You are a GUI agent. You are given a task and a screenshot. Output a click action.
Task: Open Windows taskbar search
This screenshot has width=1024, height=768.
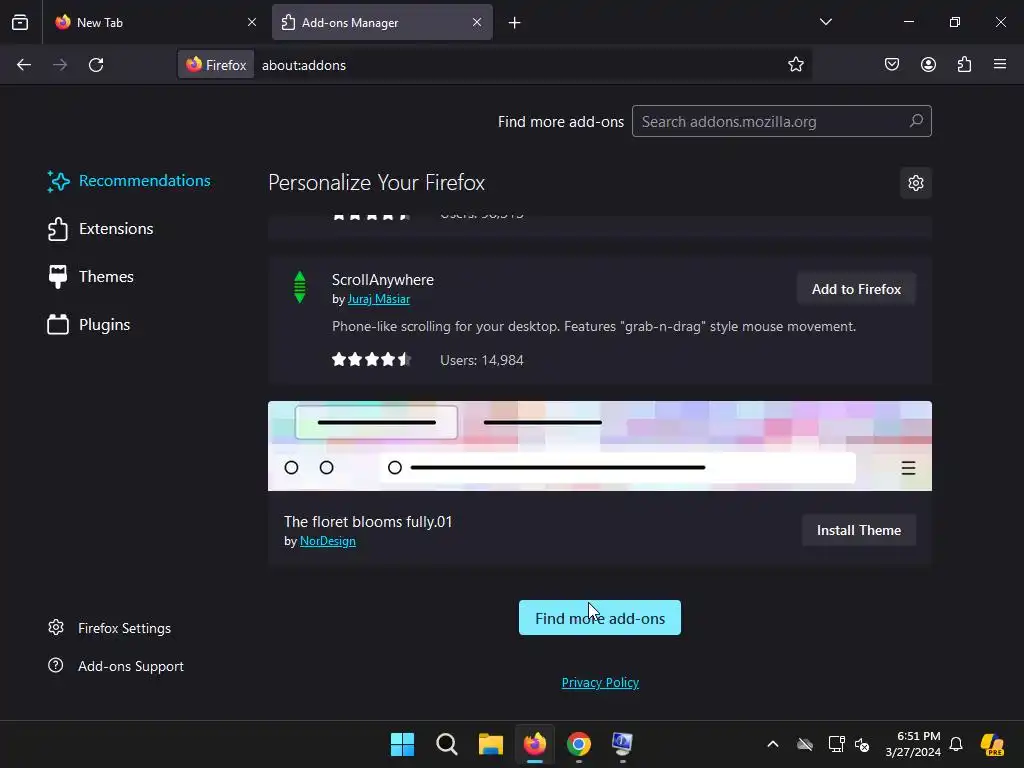point(447,744)
